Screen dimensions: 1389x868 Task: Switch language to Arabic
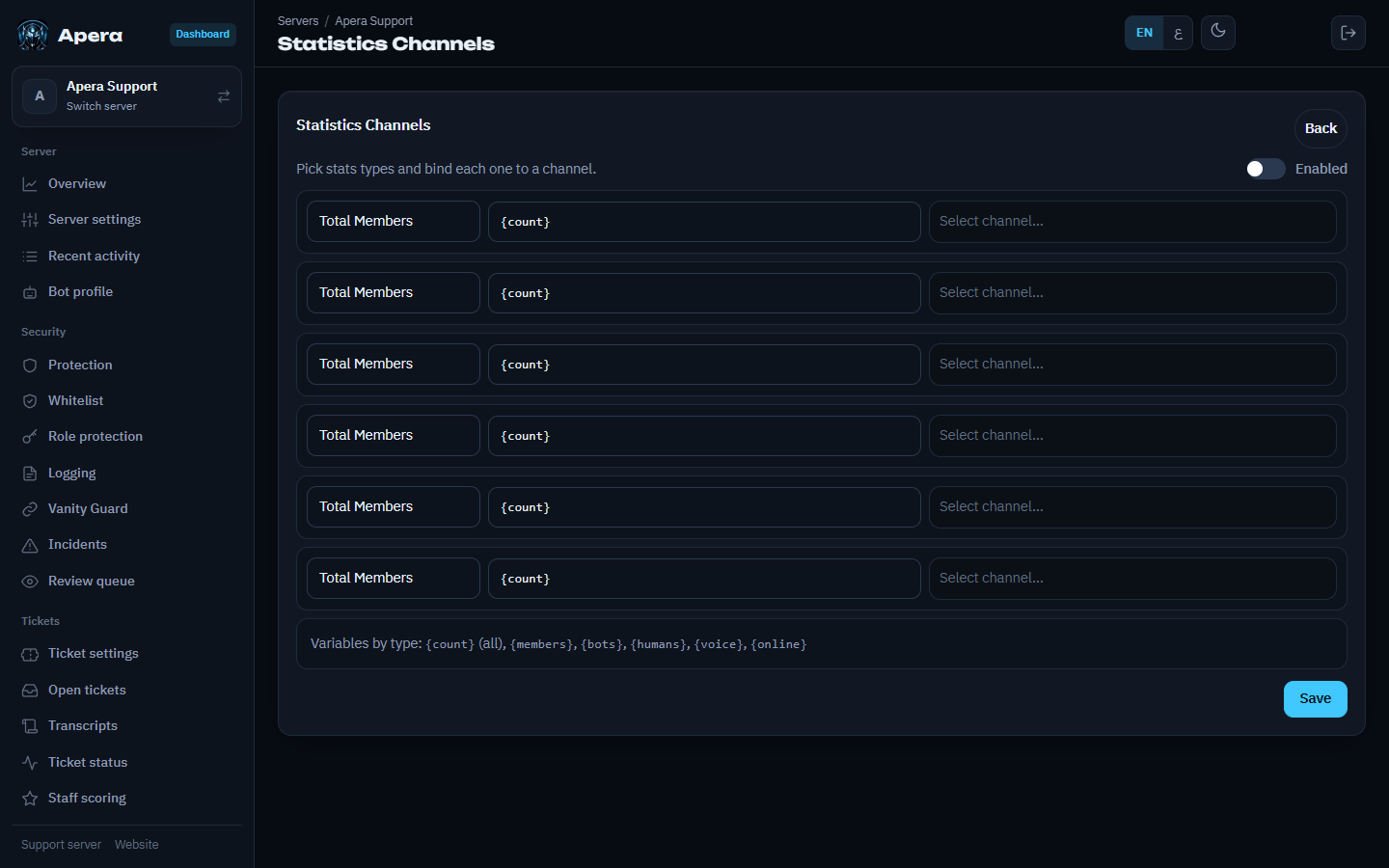point(1178,33)
